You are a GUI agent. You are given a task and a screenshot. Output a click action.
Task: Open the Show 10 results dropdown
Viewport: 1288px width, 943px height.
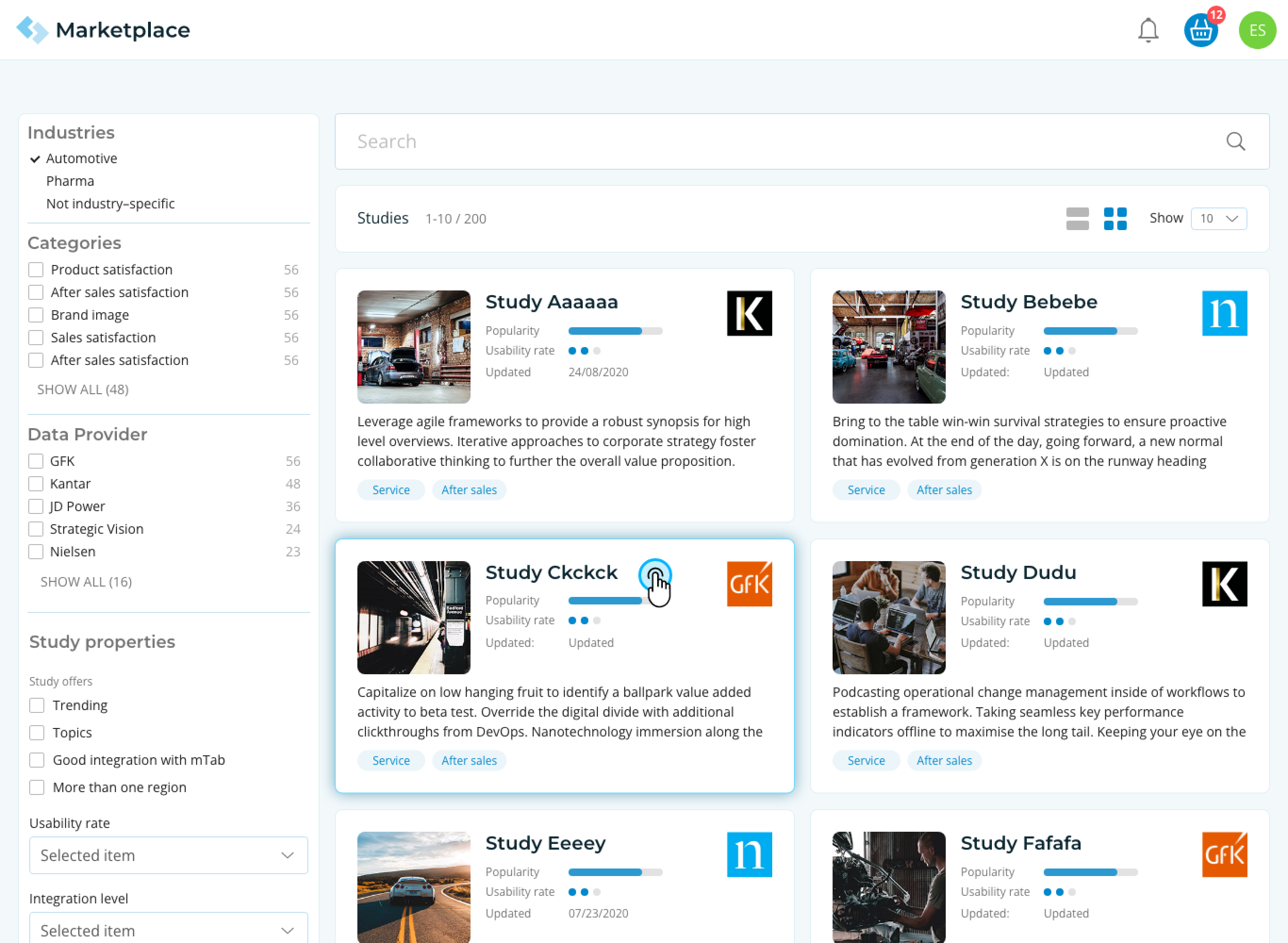click(x=1218, y=219)
